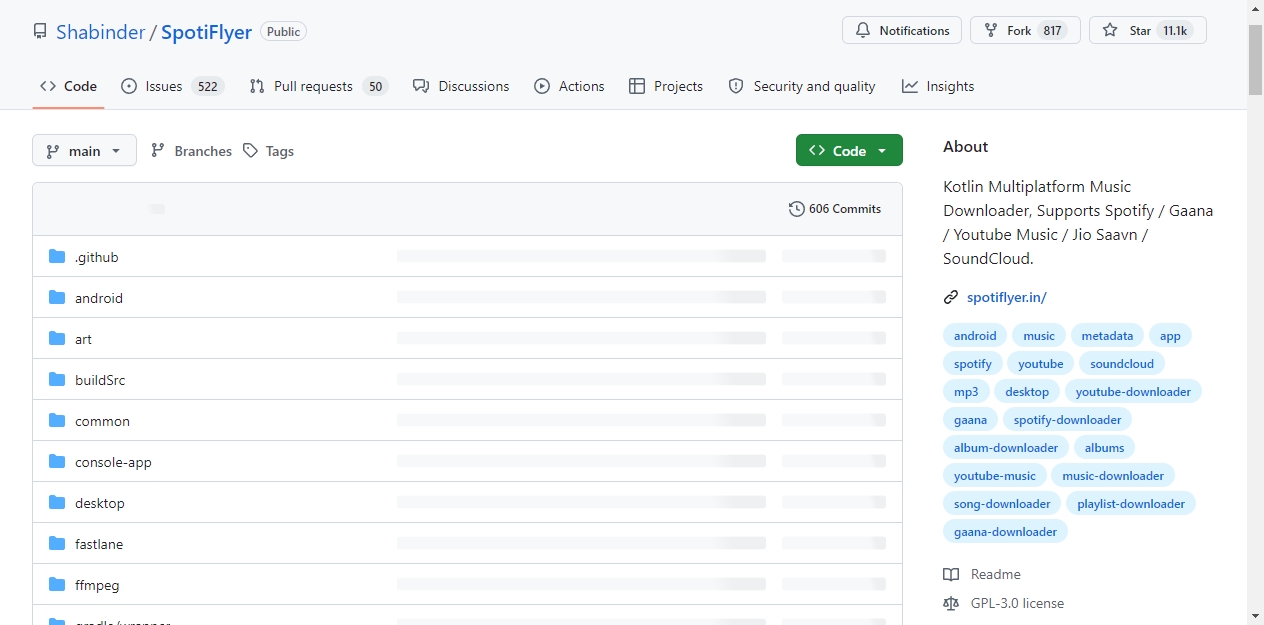Select the desktop topic tag
The width and height of the screenshot is (1264, 625).
click(1027, 392)
